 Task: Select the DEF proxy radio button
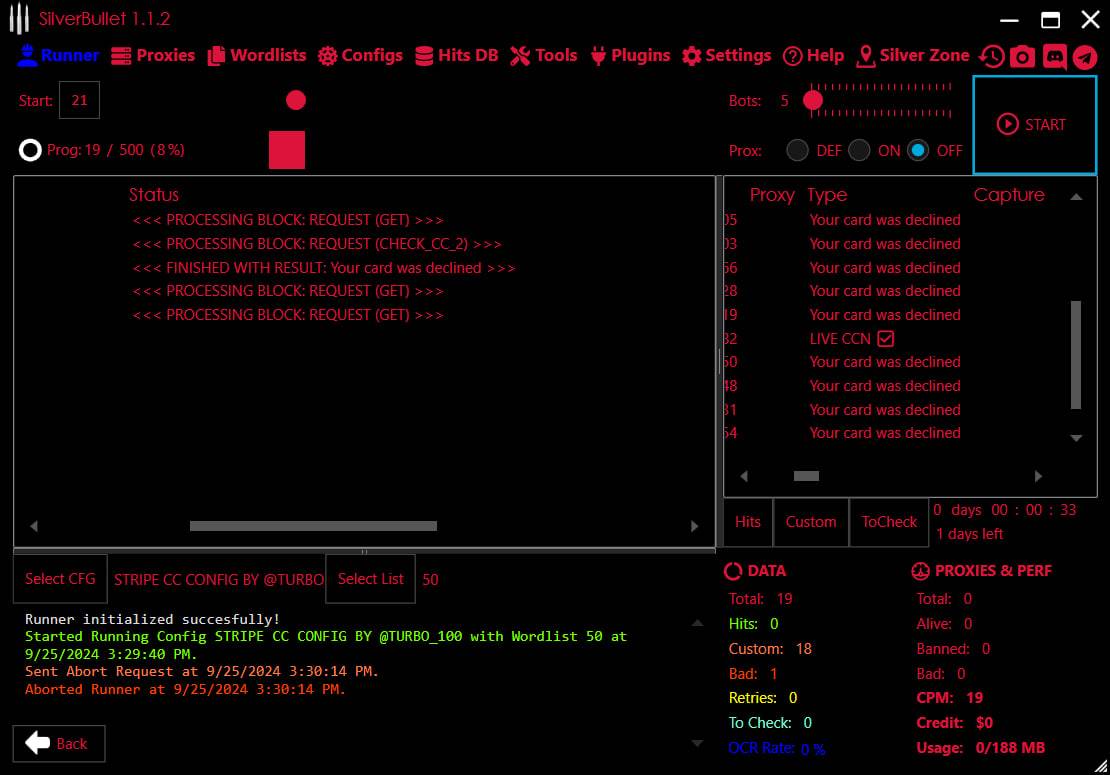click(x=797, y=151)
